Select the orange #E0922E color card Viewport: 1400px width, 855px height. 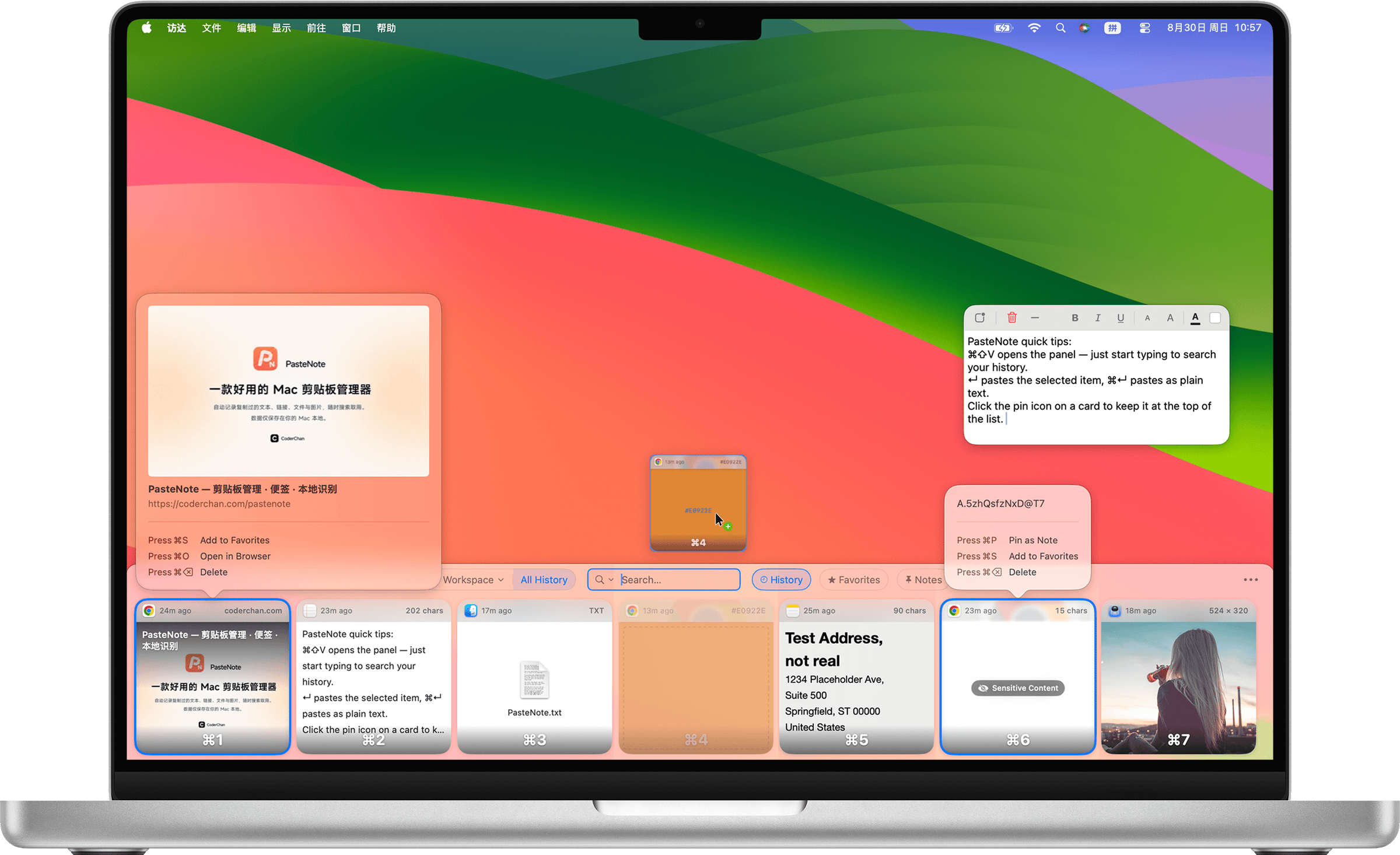click(x=696, y=677)
